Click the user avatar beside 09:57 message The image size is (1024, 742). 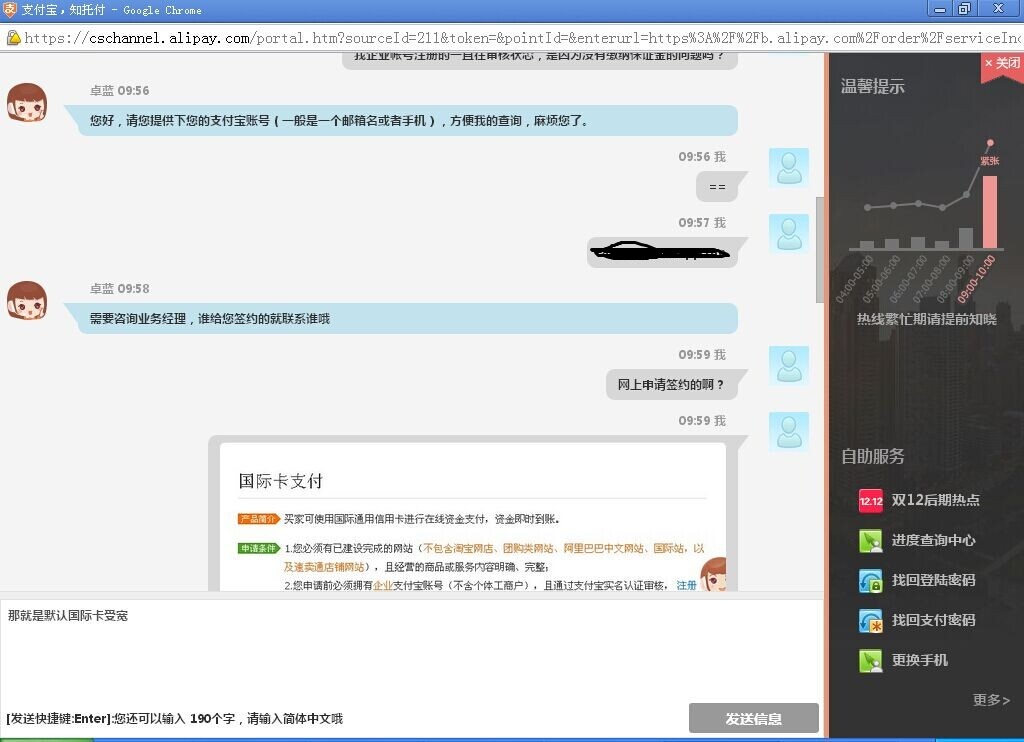[x=788, y=233]
